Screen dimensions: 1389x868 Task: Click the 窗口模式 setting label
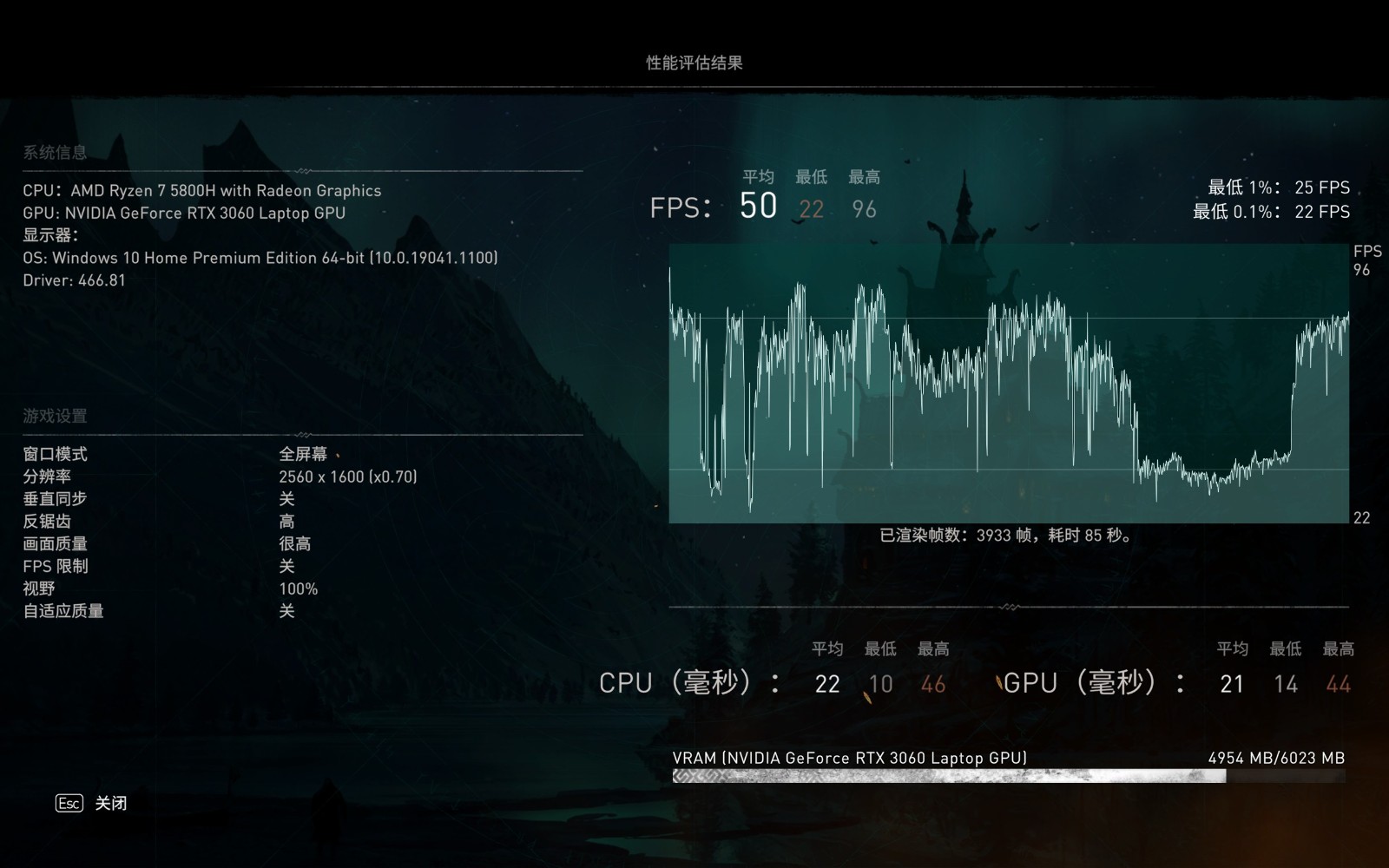(x=55, y=454)
